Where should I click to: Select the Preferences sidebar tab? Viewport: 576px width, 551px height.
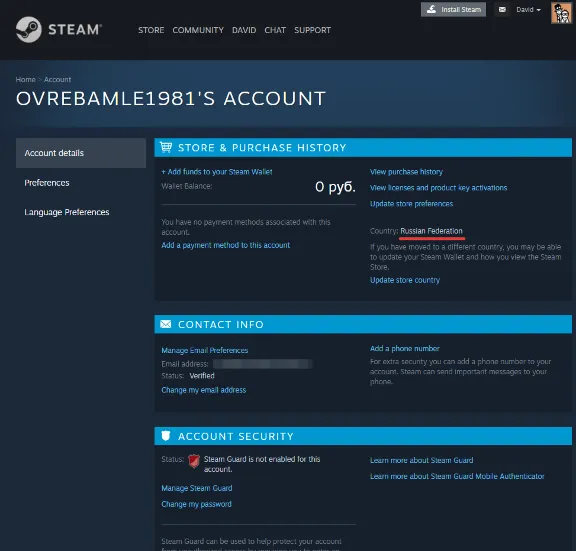point(47,183)
